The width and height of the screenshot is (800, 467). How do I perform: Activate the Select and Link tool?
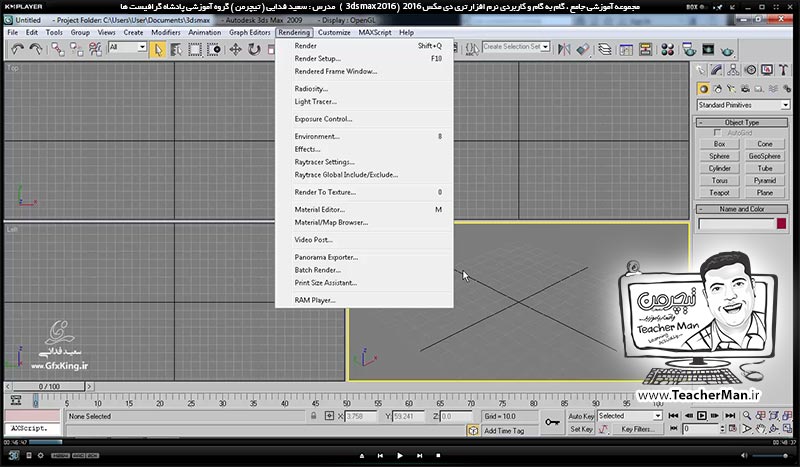(58, 49)
